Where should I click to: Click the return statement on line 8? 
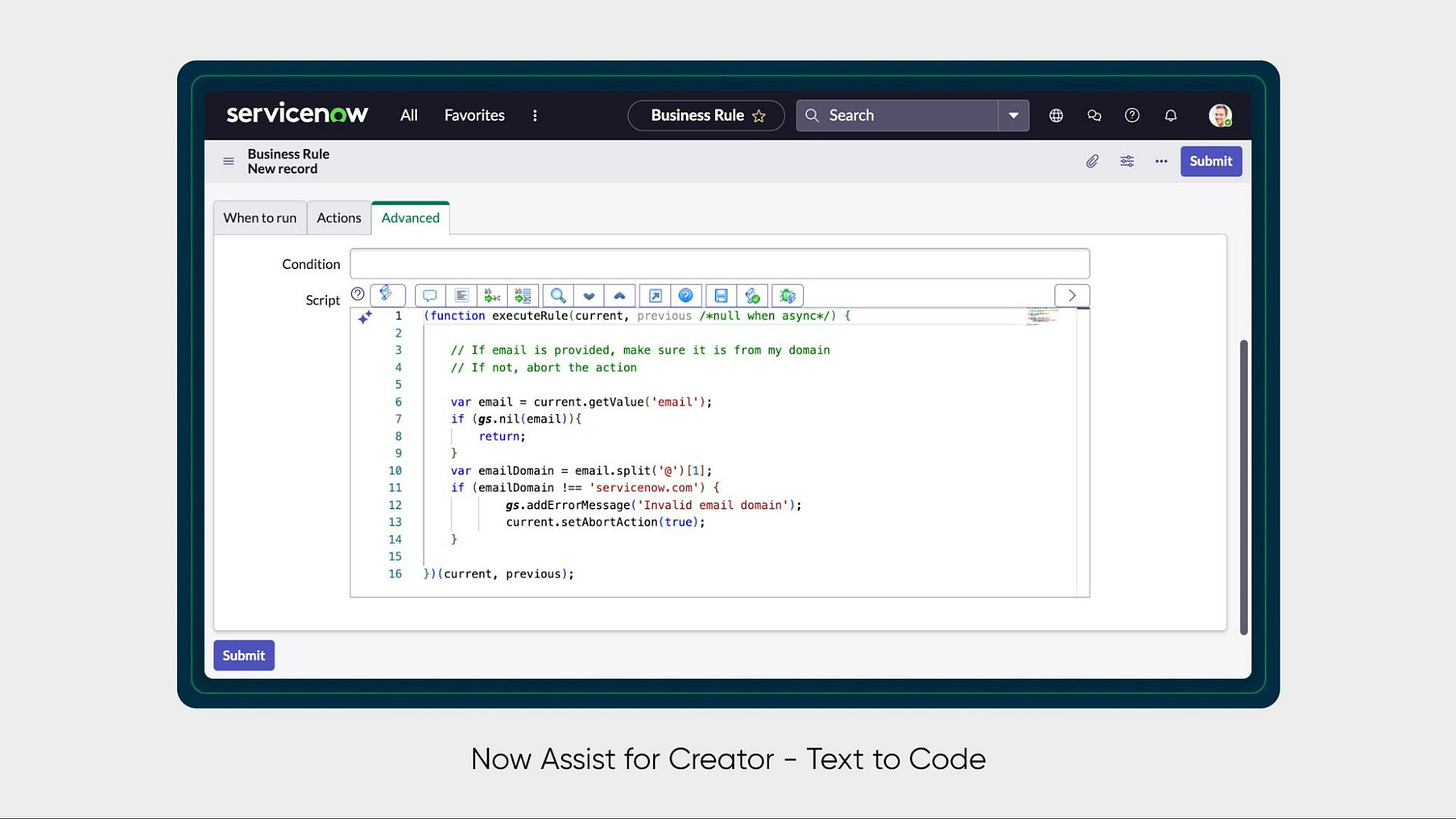502,436
